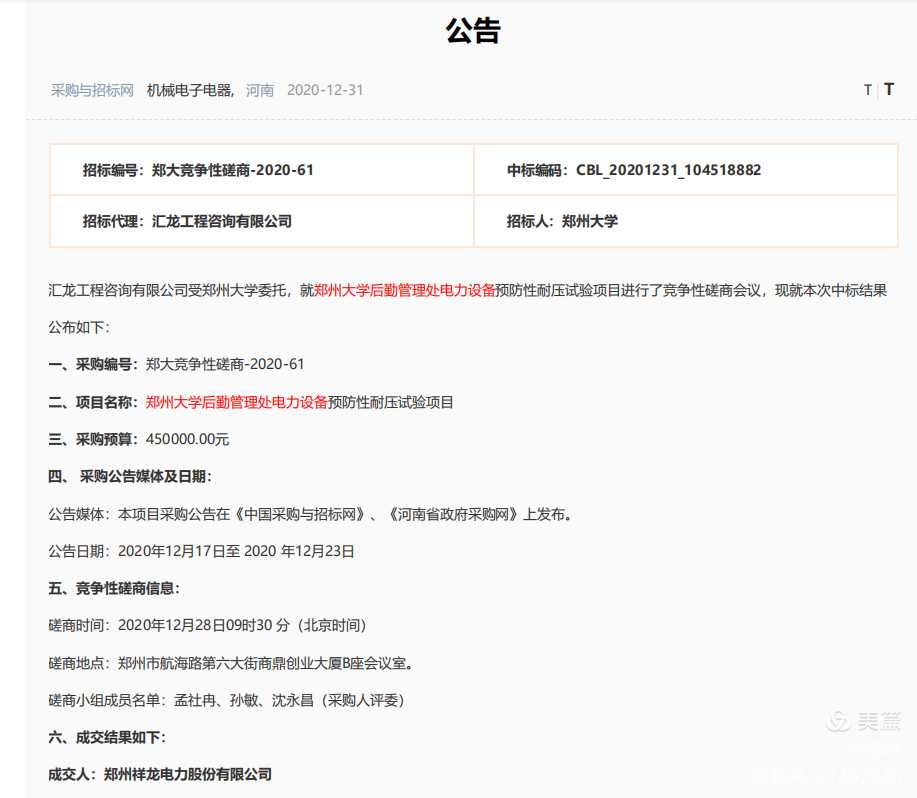The width and height of the screenshot is (917, 798).
Task: Click red link 郑州大学后勤管理处电力设备 in the intro paragraph
Action: click(x=405, y=290)
